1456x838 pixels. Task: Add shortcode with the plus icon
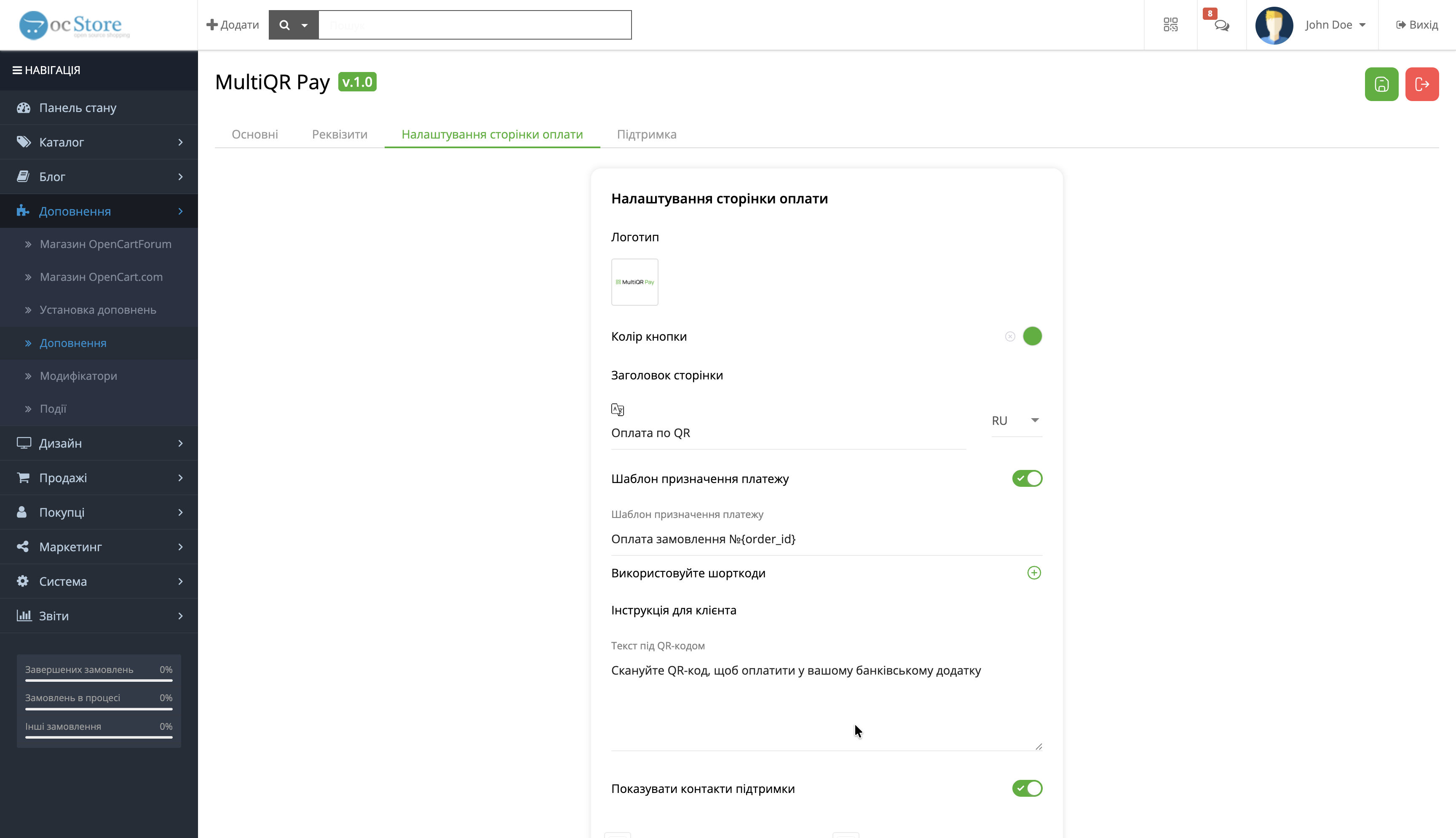1035,573
